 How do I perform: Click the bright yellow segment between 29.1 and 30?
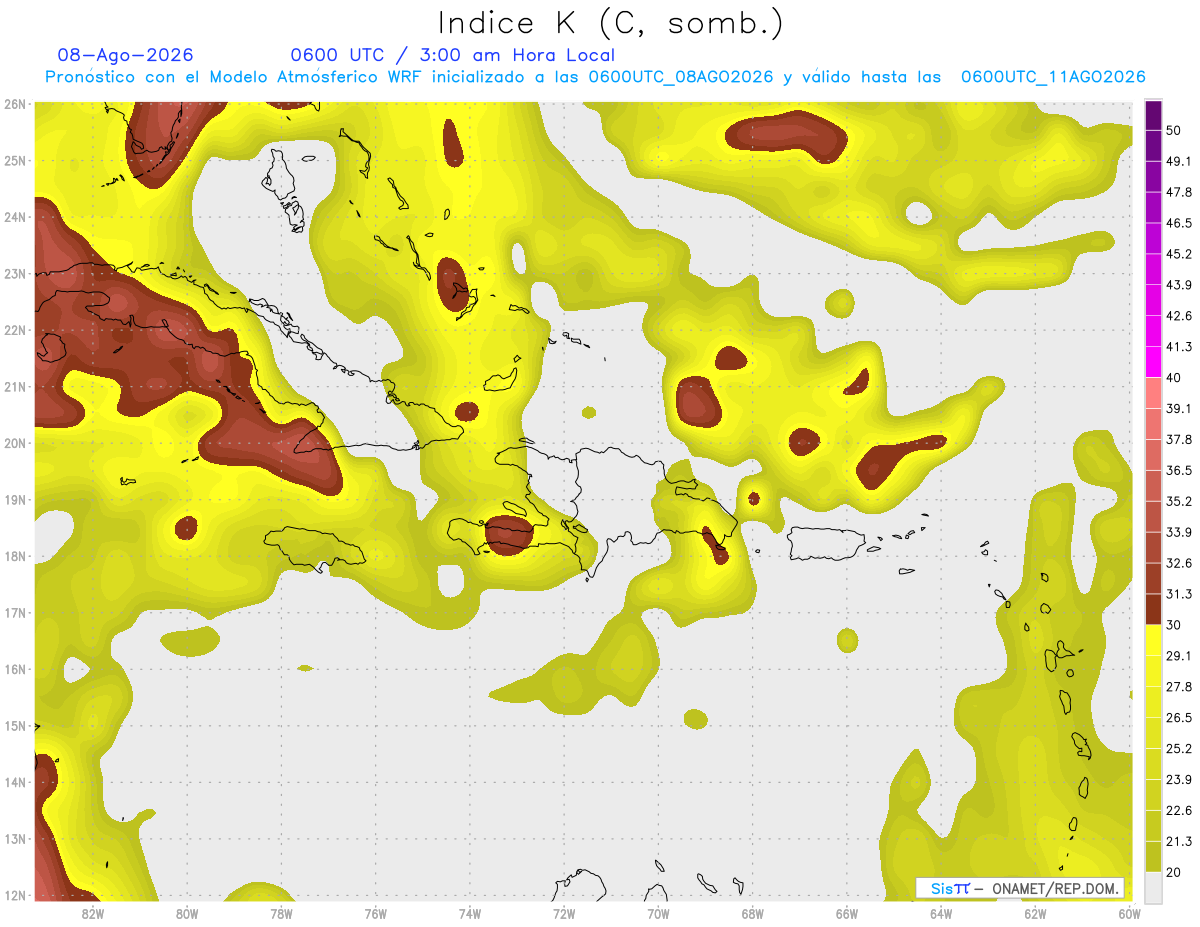(1153, 640)
